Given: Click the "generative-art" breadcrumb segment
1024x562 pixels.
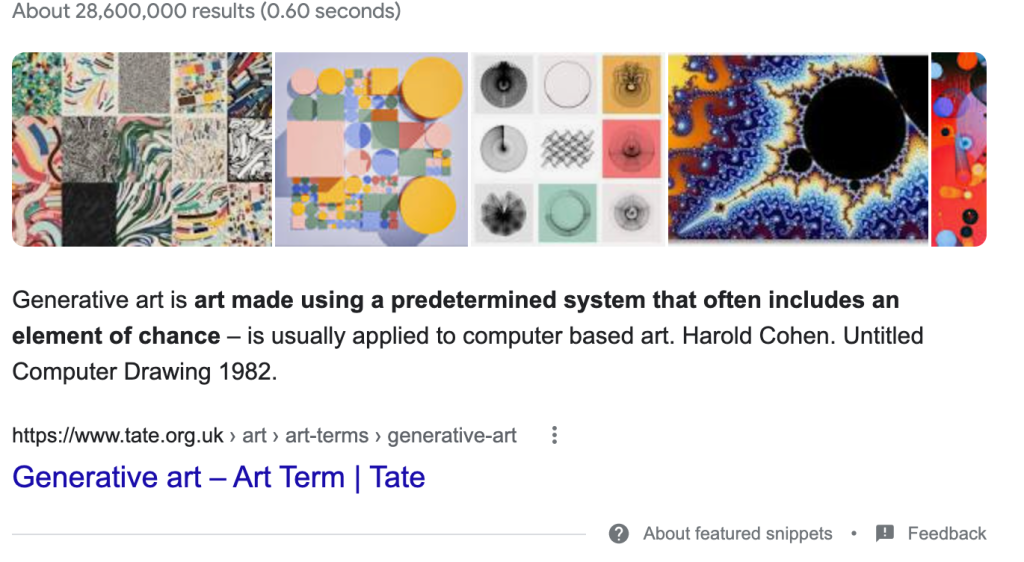Looking at the screenshot, I should [452, 435].
